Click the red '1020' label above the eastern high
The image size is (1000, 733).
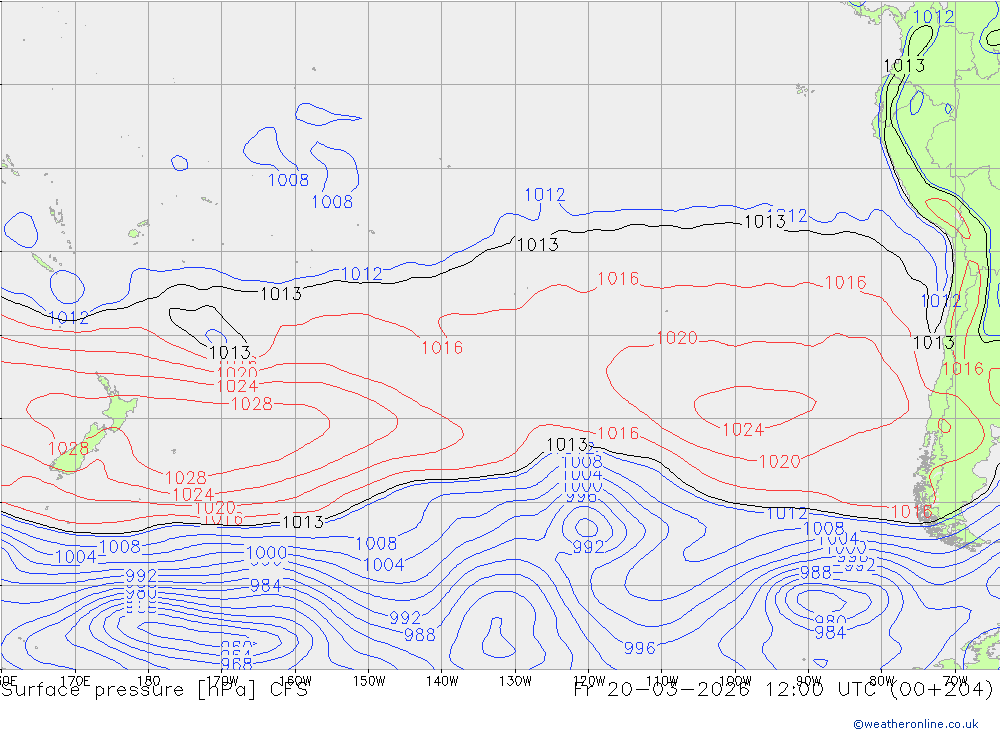(x=677, y=337)
